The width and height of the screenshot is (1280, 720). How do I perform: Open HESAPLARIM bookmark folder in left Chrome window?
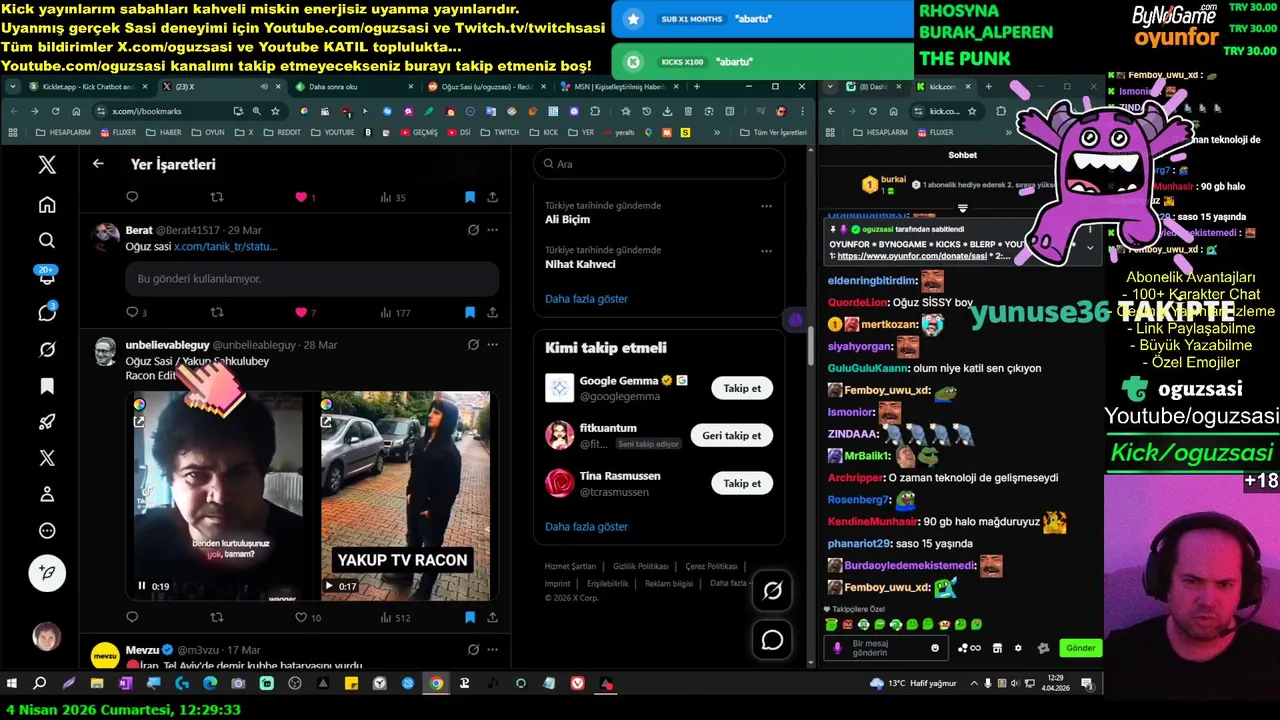[63, 132]
